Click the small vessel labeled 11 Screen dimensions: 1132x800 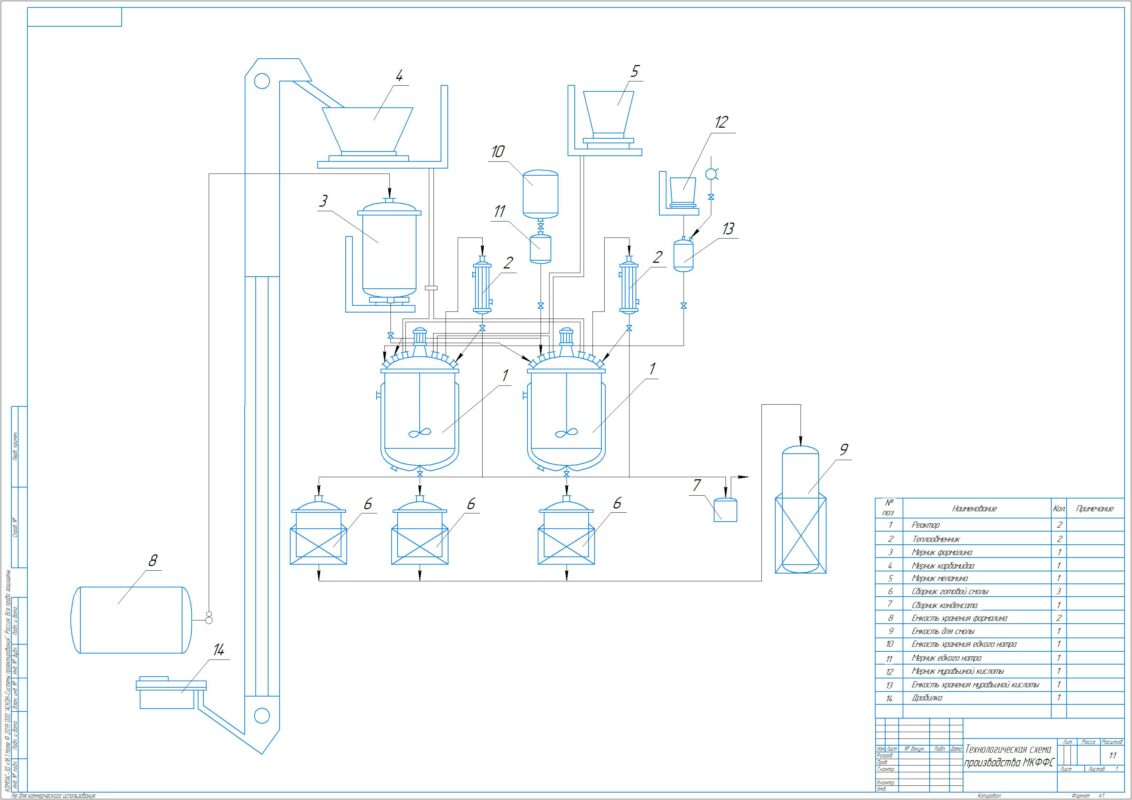click(x=540, y=248)
